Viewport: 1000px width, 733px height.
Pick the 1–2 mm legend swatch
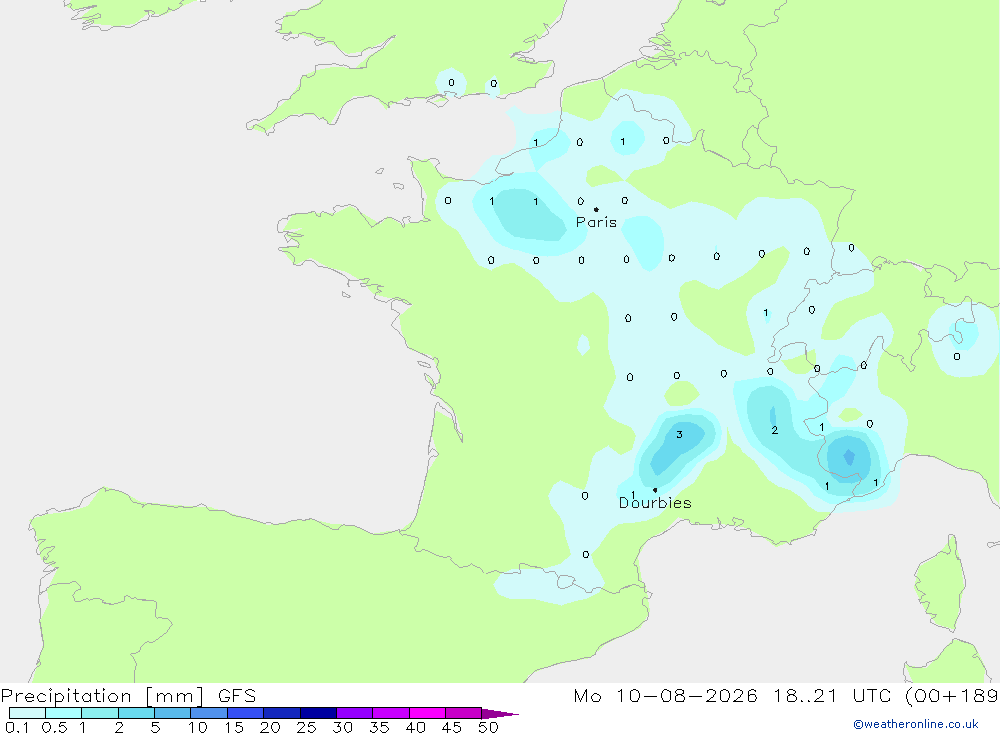[x=100, y=713]
